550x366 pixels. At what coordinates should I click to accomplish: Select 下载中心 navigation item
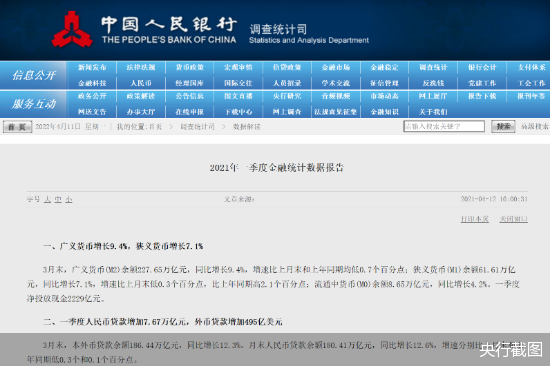[238, 112]
